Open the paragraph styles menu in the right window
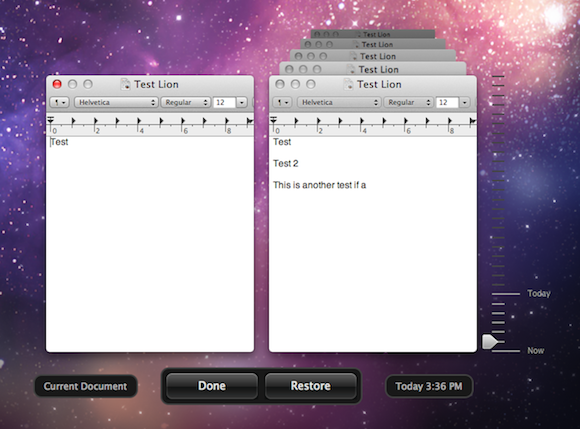Screen dimensions: 580x429 coord(282,102)
